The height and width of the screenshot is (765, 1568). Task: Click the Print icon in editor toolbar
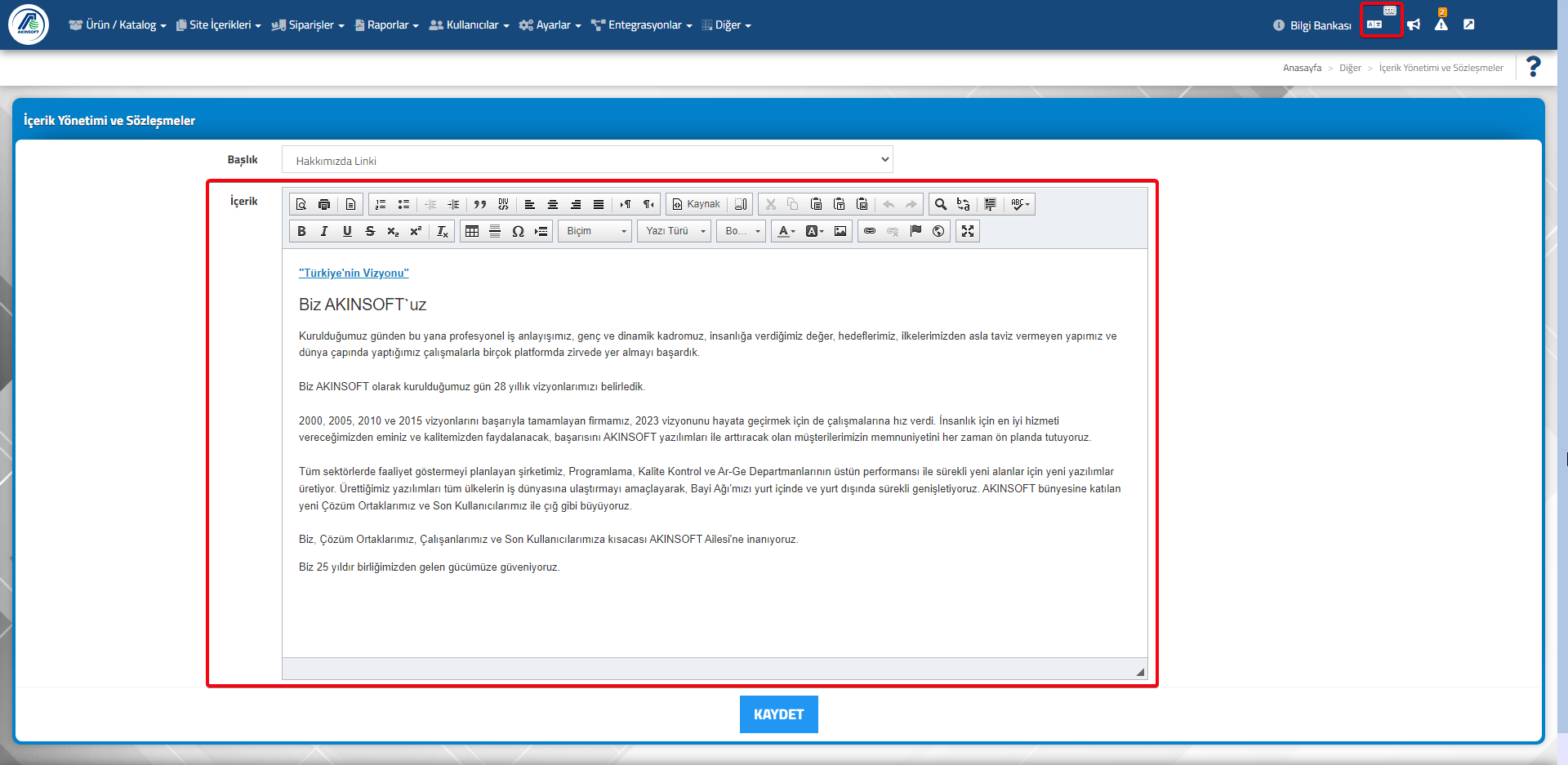[324, 204]
